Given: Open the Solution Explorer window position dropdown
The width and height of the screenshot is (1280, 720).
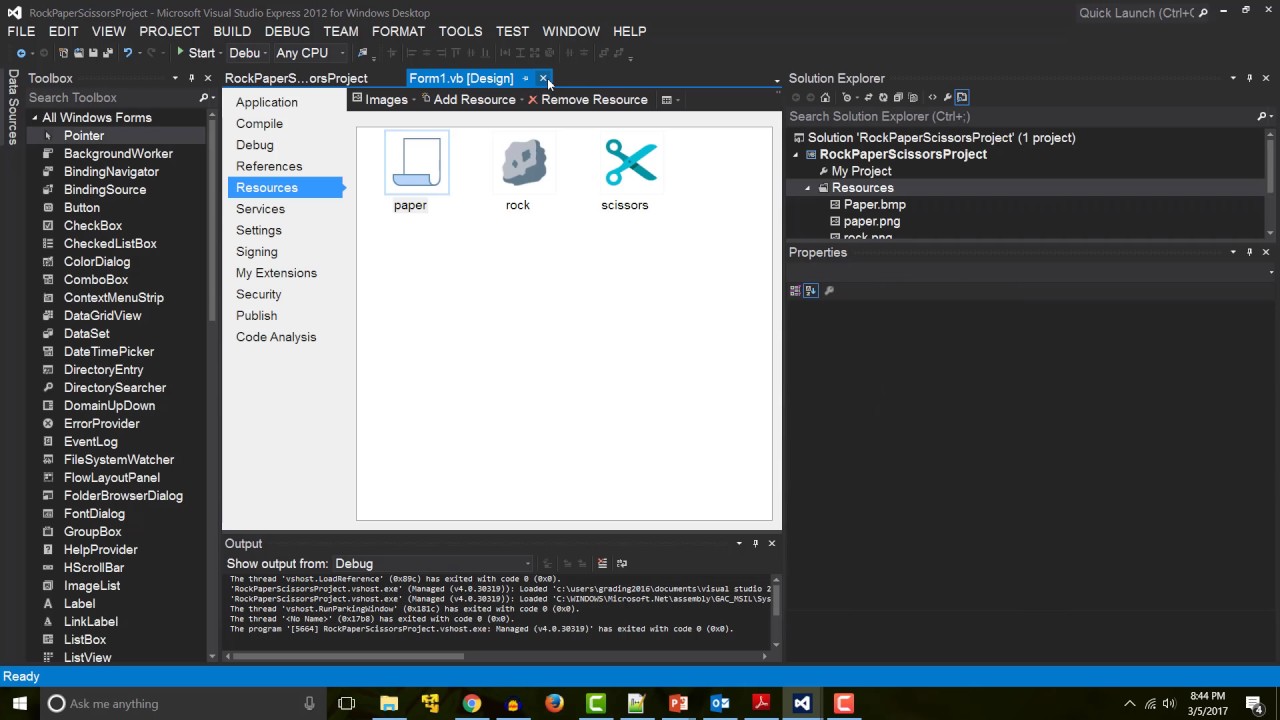Looking at the screenshot, I should click(1233, 78).
